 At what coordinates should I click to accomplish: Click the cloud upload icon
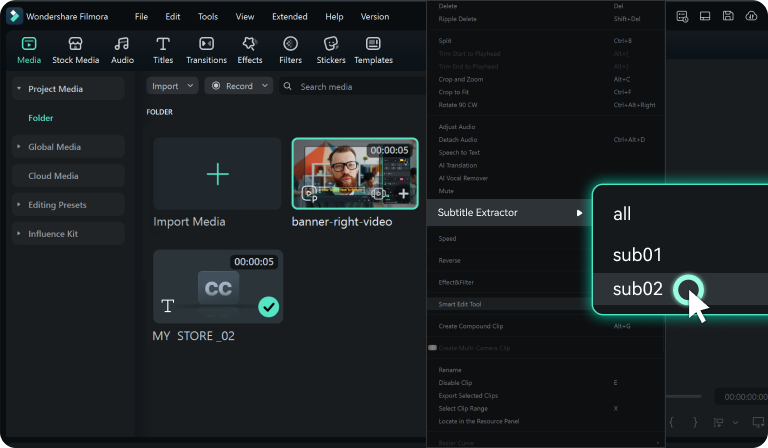tap(751, 16)
